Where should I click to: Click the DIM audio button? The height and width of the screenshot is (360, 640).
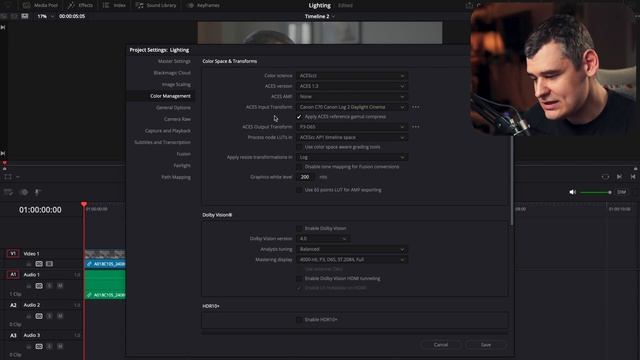621,192
